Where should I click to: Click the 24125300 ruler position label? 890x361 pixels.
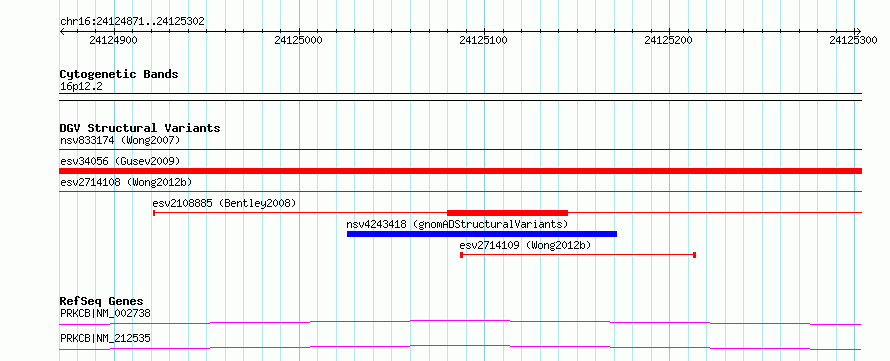pos(853,40)
